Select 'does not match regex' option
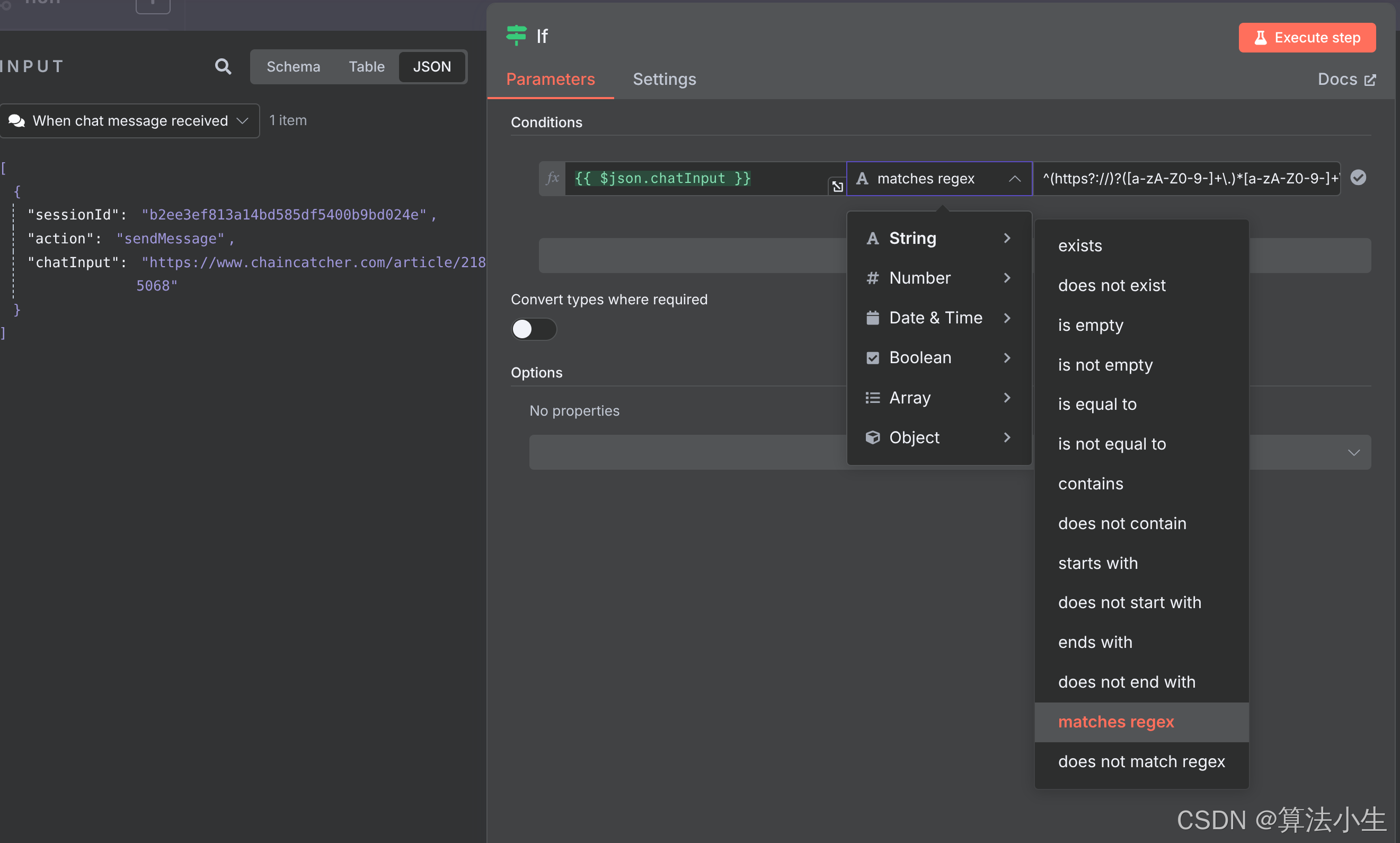The height and width of the screenshot is (843, 1400). (1141, 761)
